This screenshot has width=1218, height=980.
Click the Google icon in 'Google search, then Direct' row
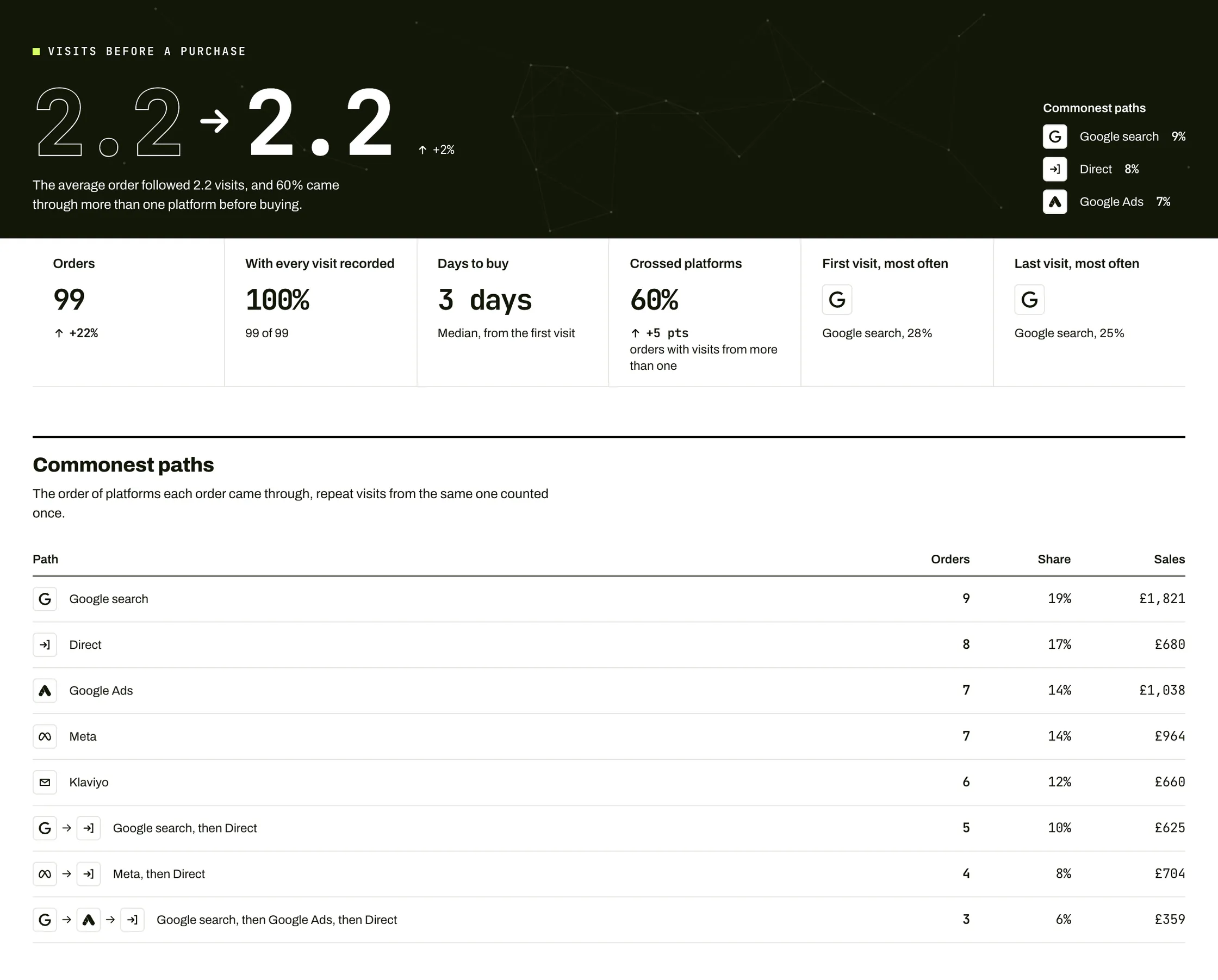coord(45,828)
